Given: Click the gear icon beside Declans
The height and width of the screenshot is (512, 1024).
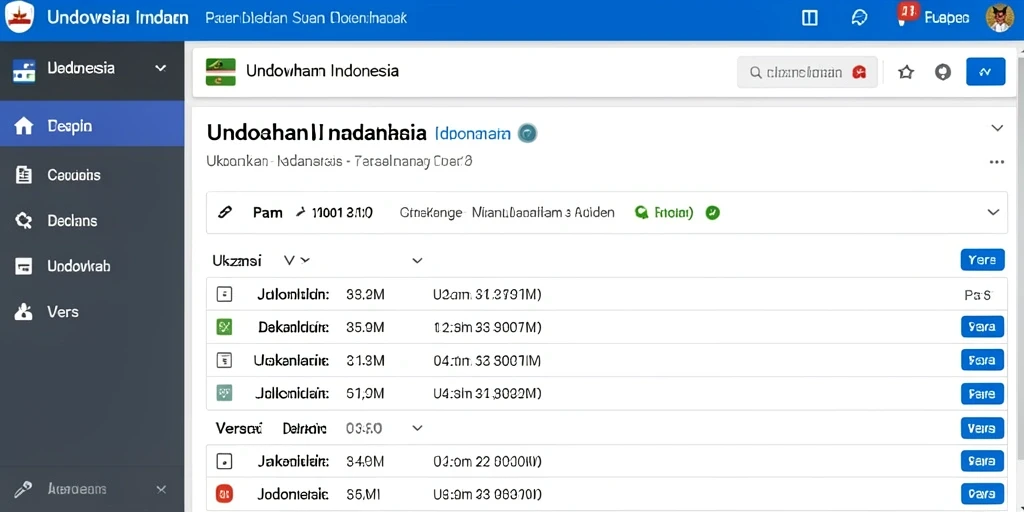Looking at the screenshot, I should tap(24, 221).
